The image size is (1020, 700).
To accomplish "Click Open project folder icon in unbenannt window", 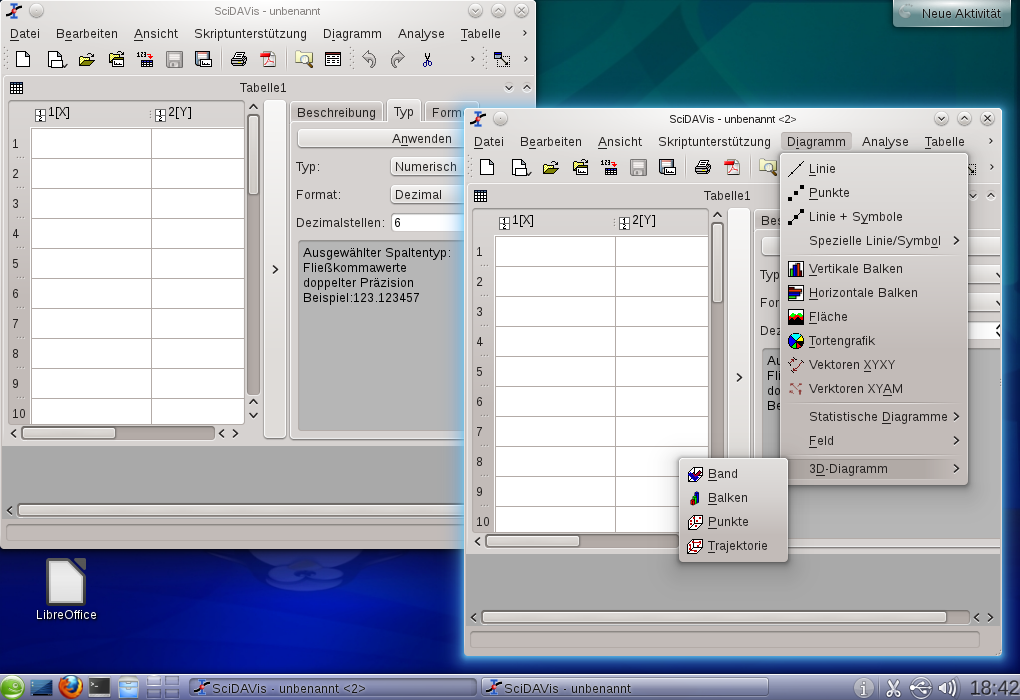I will coord(87,59).
